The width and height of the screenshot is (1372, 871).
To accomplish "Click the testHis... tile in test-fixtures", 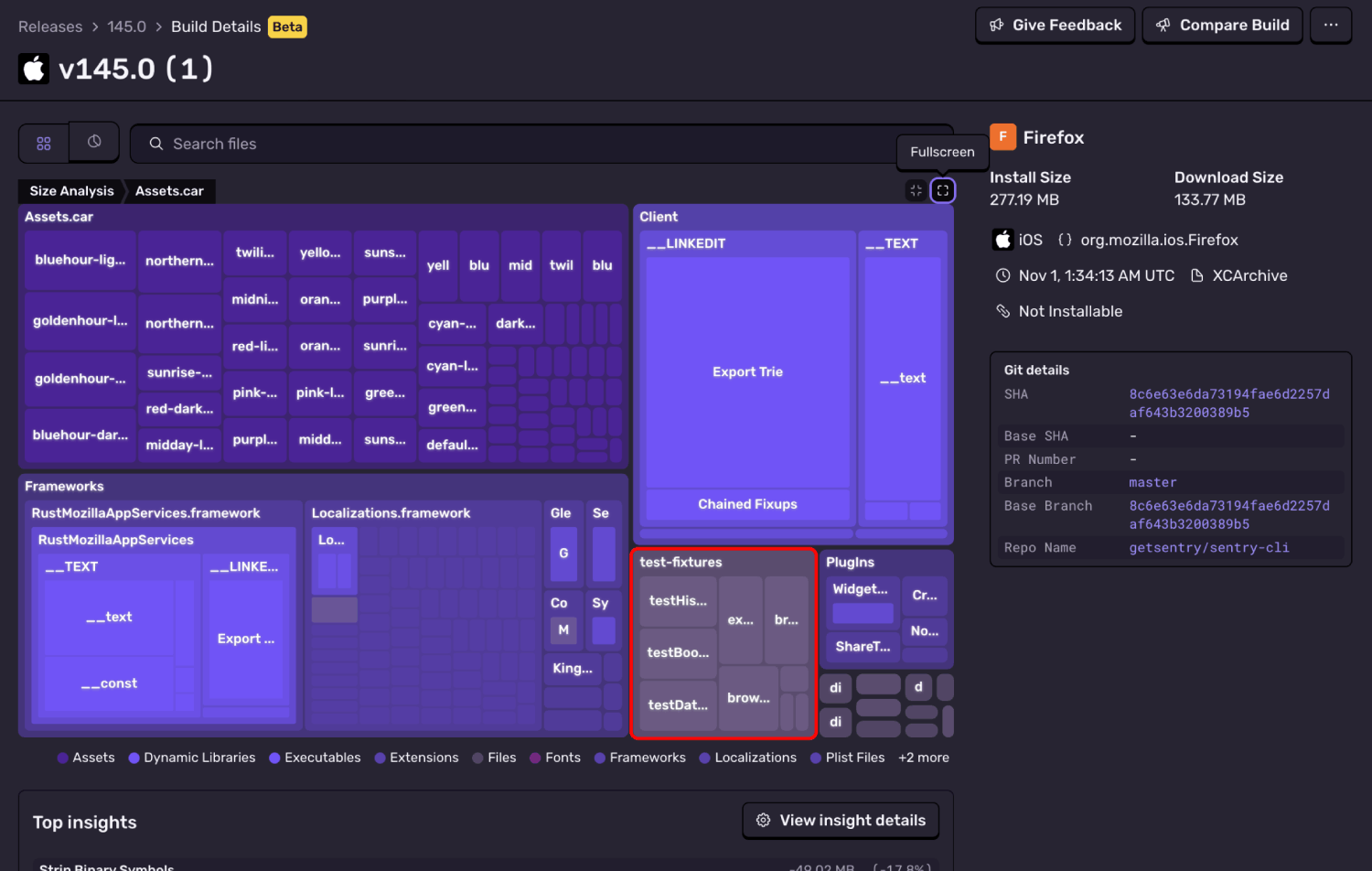I will tap(678, 601).
